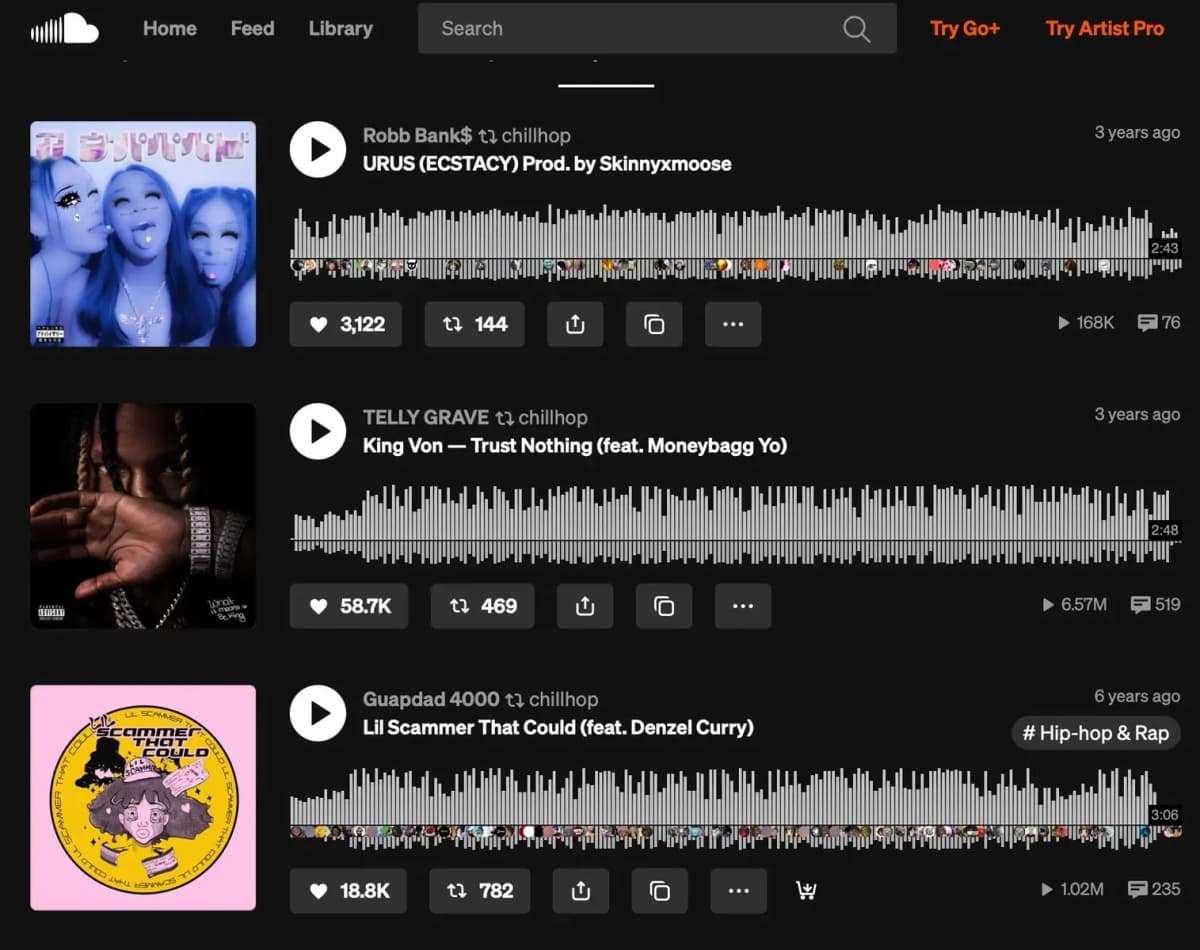Open the 235 comments on Lil Scammer

[1155, 889]
